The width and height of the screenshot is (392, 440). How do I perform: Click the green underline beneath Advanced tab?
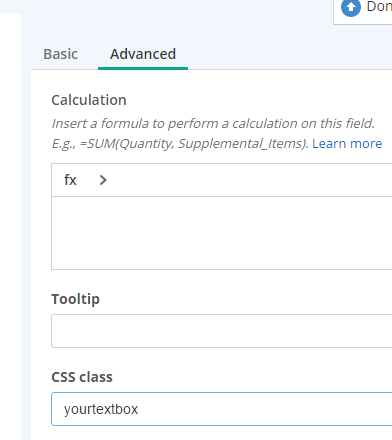pyautogui.click(x=143, y=68)
